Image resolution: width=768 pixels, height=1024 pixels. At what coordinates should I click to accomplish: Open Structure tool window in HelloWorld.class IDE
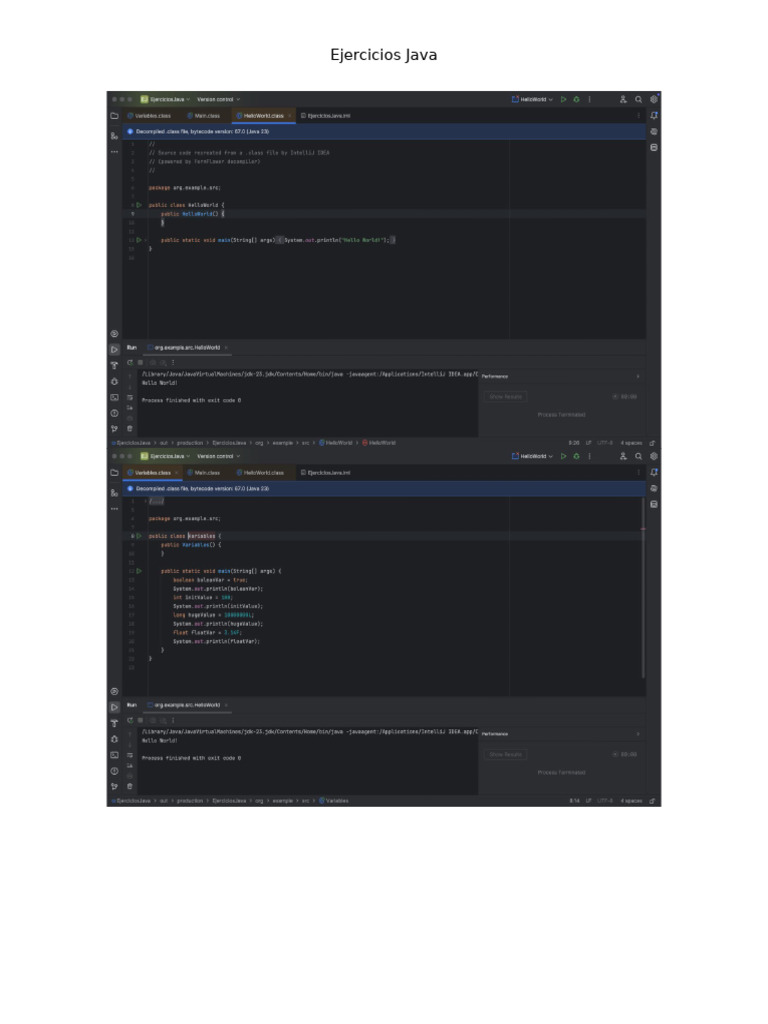point(114,136)
